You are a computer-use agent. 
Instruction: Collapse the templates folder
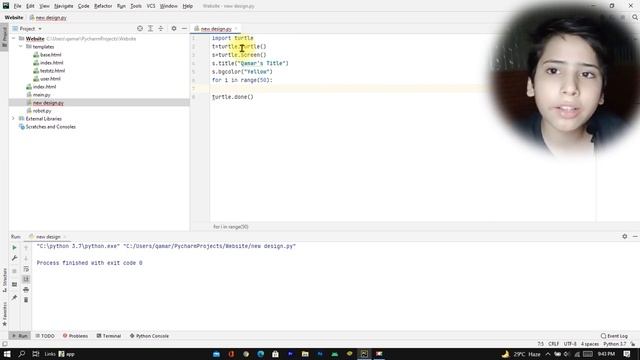[x=21, y=47]
